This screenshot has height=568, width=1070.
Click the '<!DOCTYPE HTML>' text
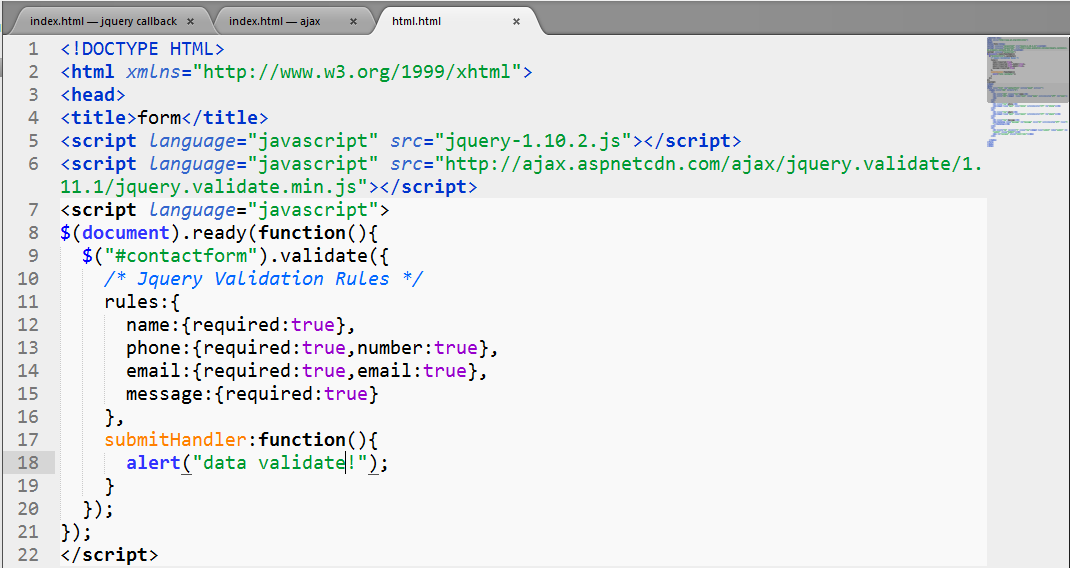143,49
